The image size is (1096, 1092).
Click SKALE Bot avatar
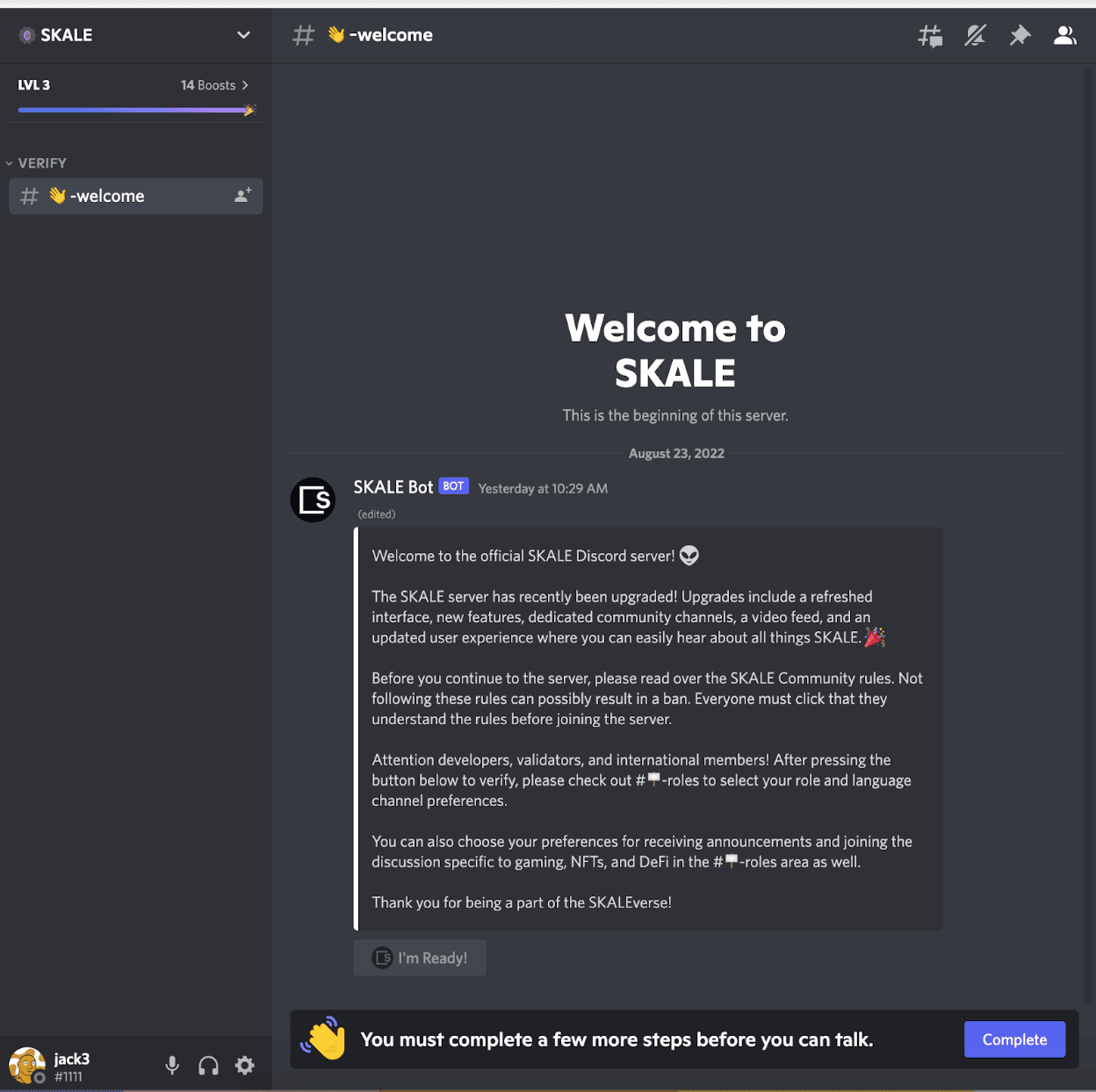[x=314, y=500]
